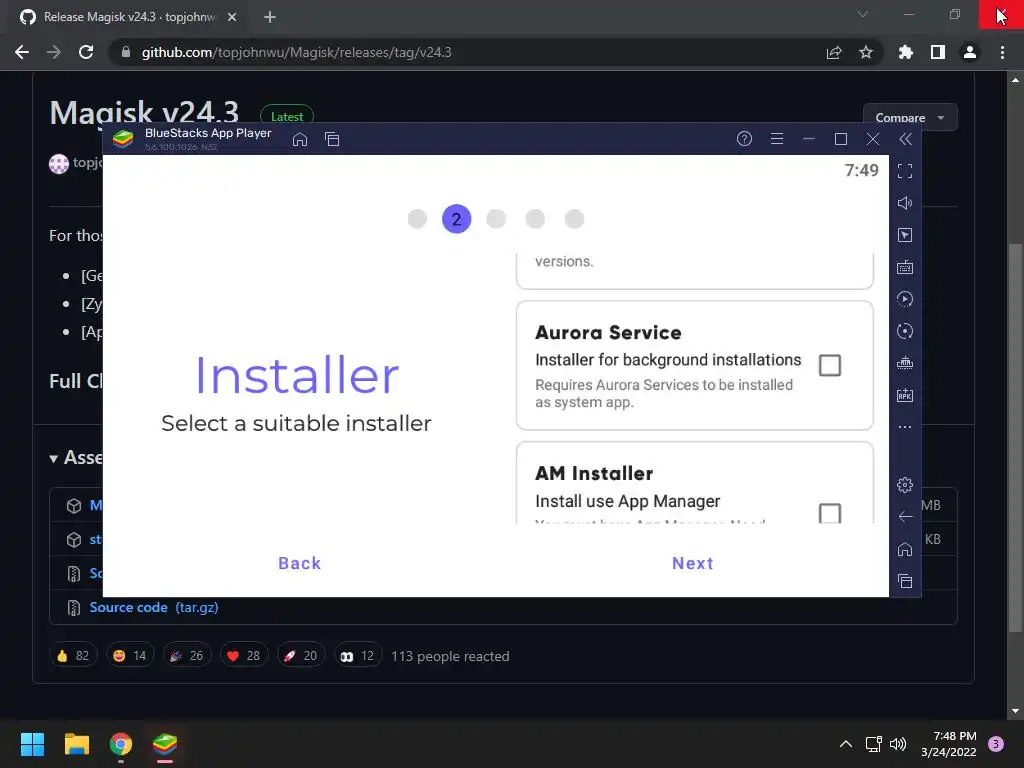Image resolution: width=1024 pixels, height=768 pixels.
Task: Click the topjohnwu avatar on GitHub page
Action: (59, 163)
